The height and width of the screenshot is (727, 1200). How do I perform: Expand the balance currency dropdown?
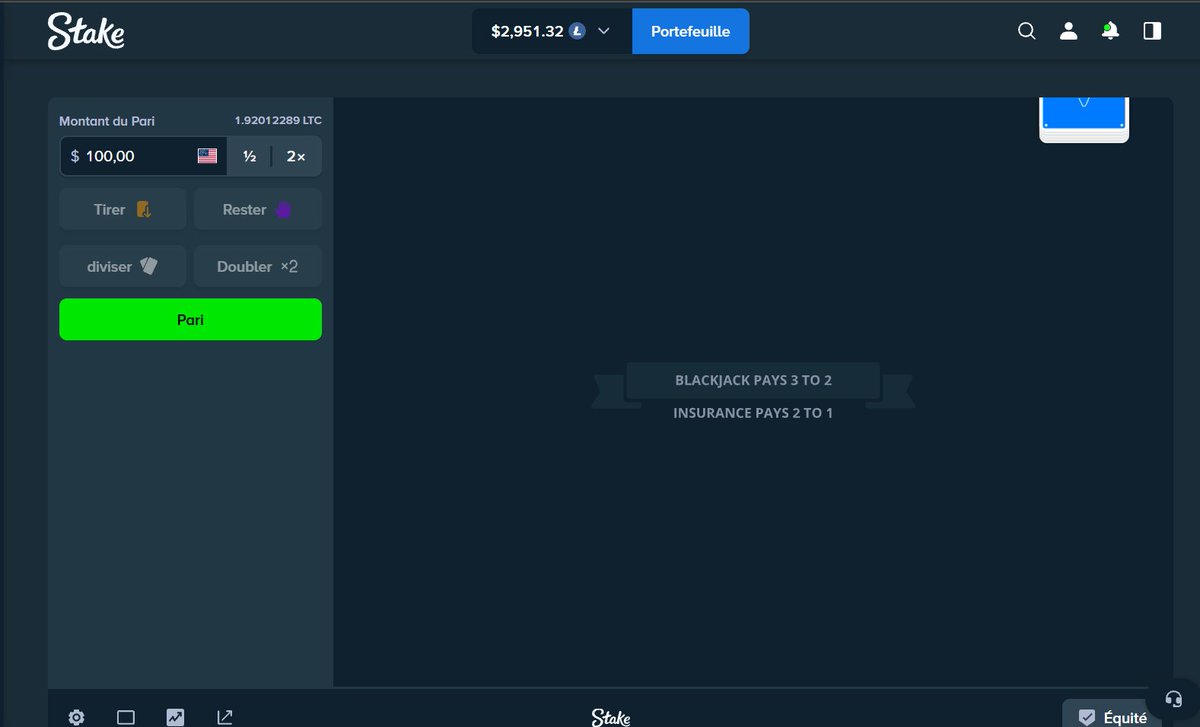603,31
